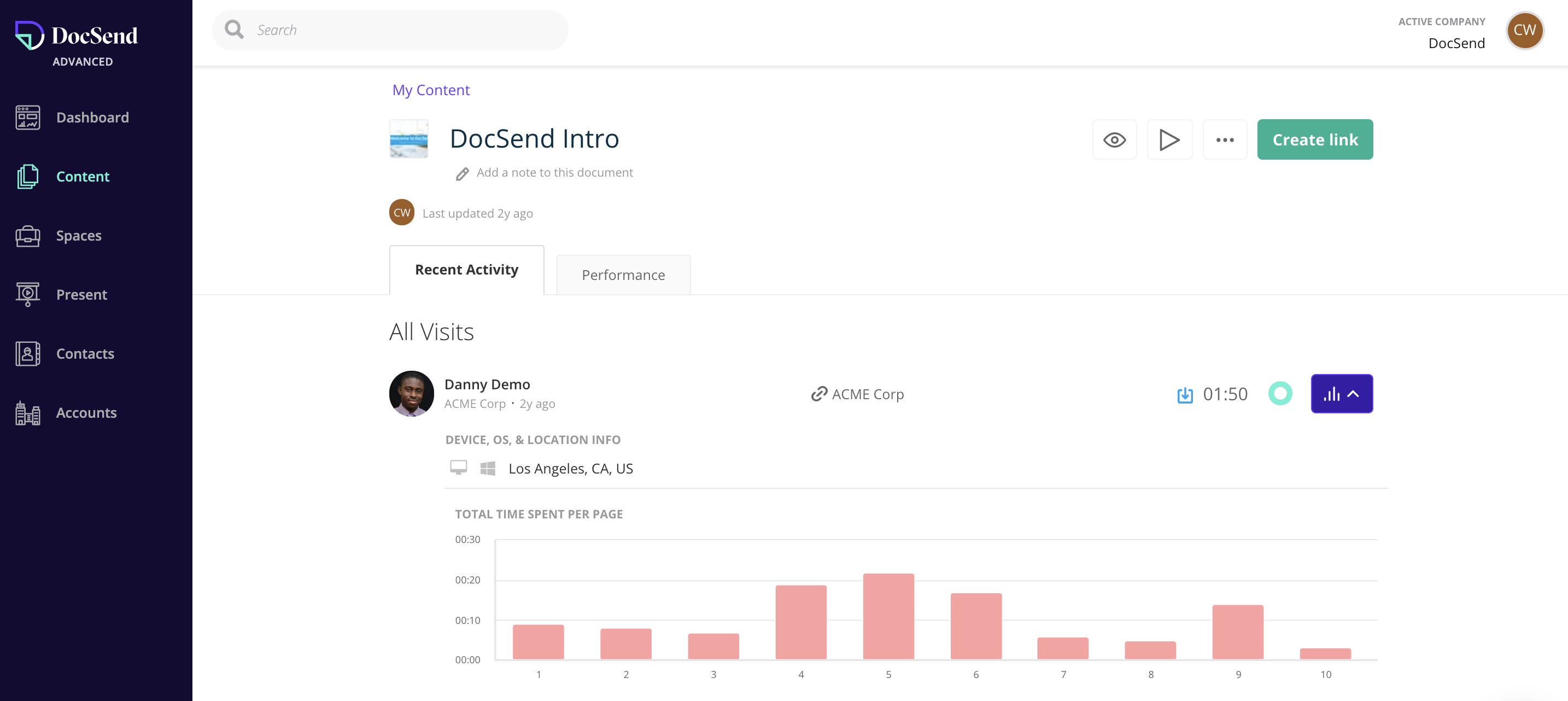Click the page 8 bar in chart
The width and height of the screenshot is (1568, 701).
coord(1150,650)
